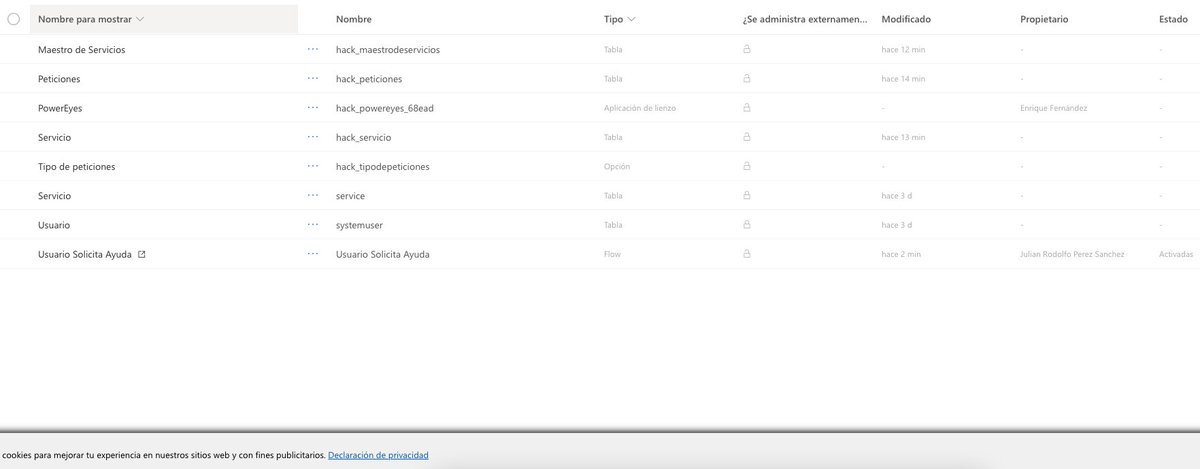
Task: Click lock icon in service row
Action: pos(746,196)
